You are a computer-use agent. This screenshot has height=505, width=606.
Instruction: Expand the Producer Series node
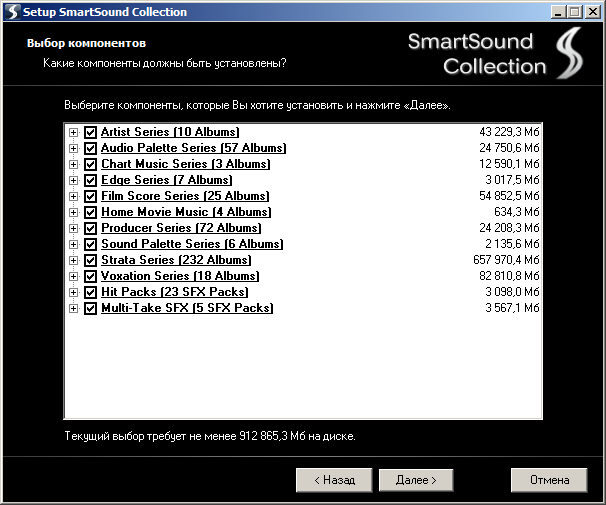pyautogui.click(x=73, y=229)
